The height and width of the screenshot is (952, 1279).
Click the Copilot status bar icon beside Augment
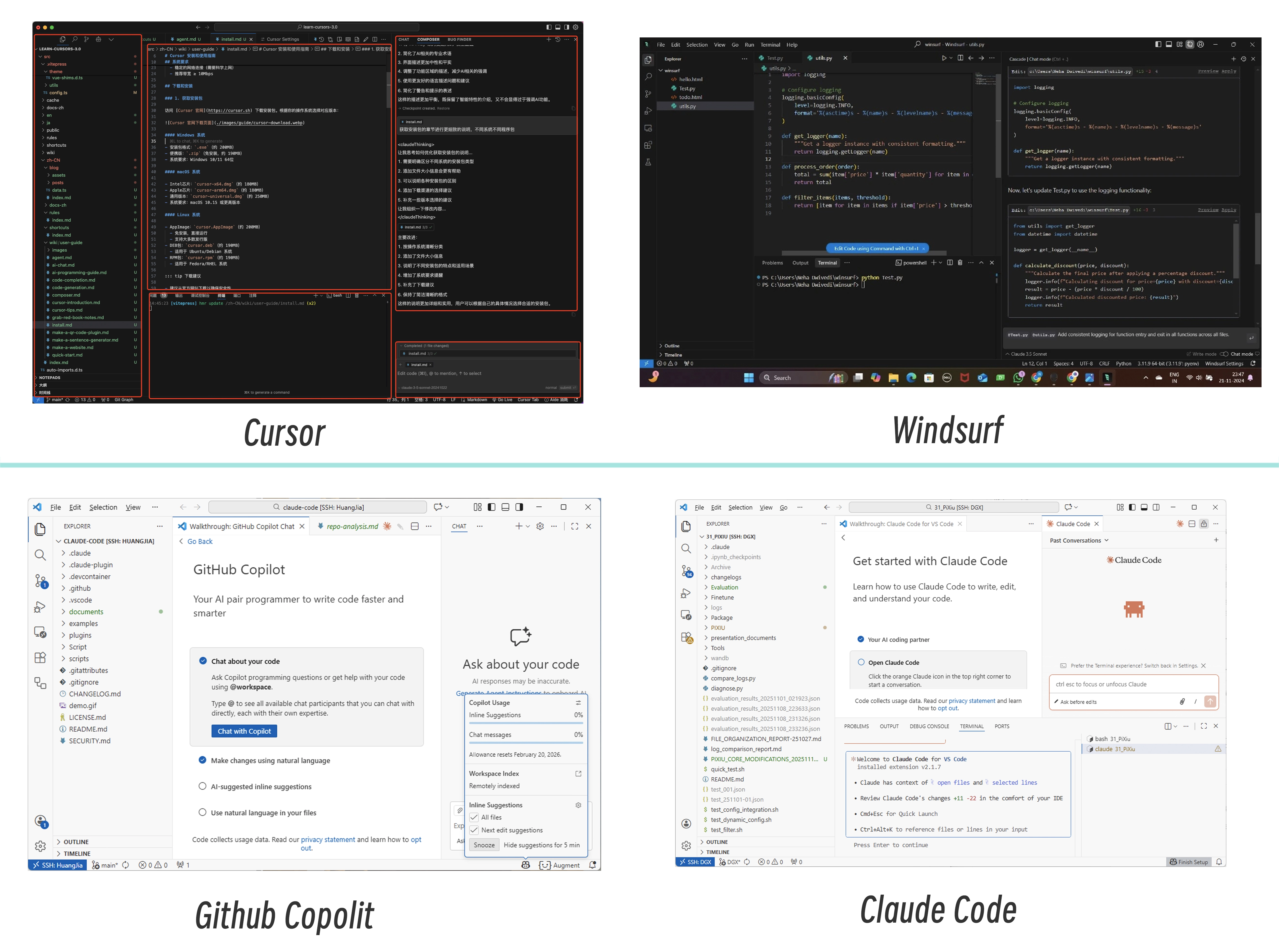coord(525,865)
